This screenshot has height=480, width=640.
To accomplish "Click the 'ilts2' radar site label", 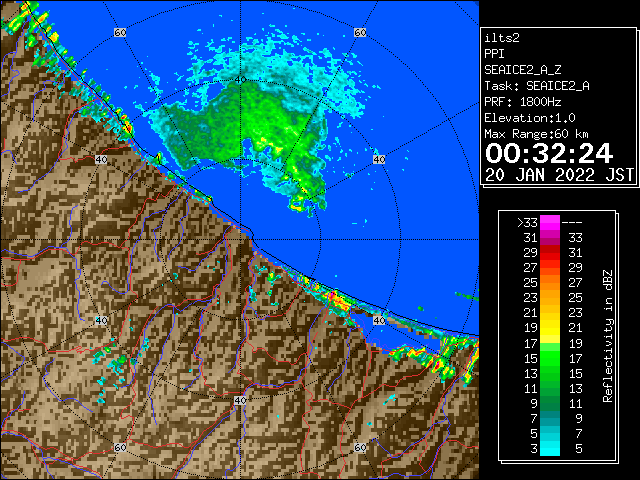I will coord(502,38).
